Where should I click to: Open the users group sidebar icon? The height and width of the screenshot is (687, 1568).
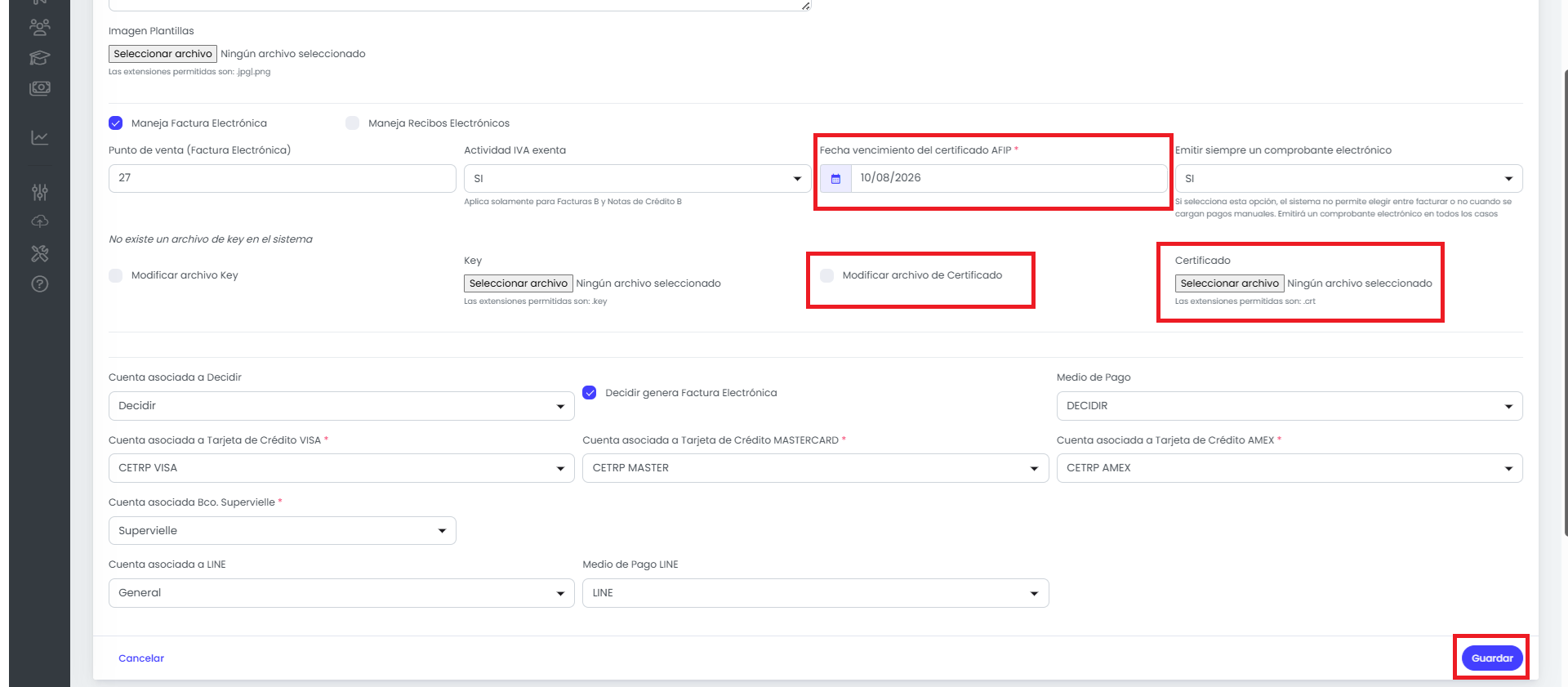[x=39, y=28]
